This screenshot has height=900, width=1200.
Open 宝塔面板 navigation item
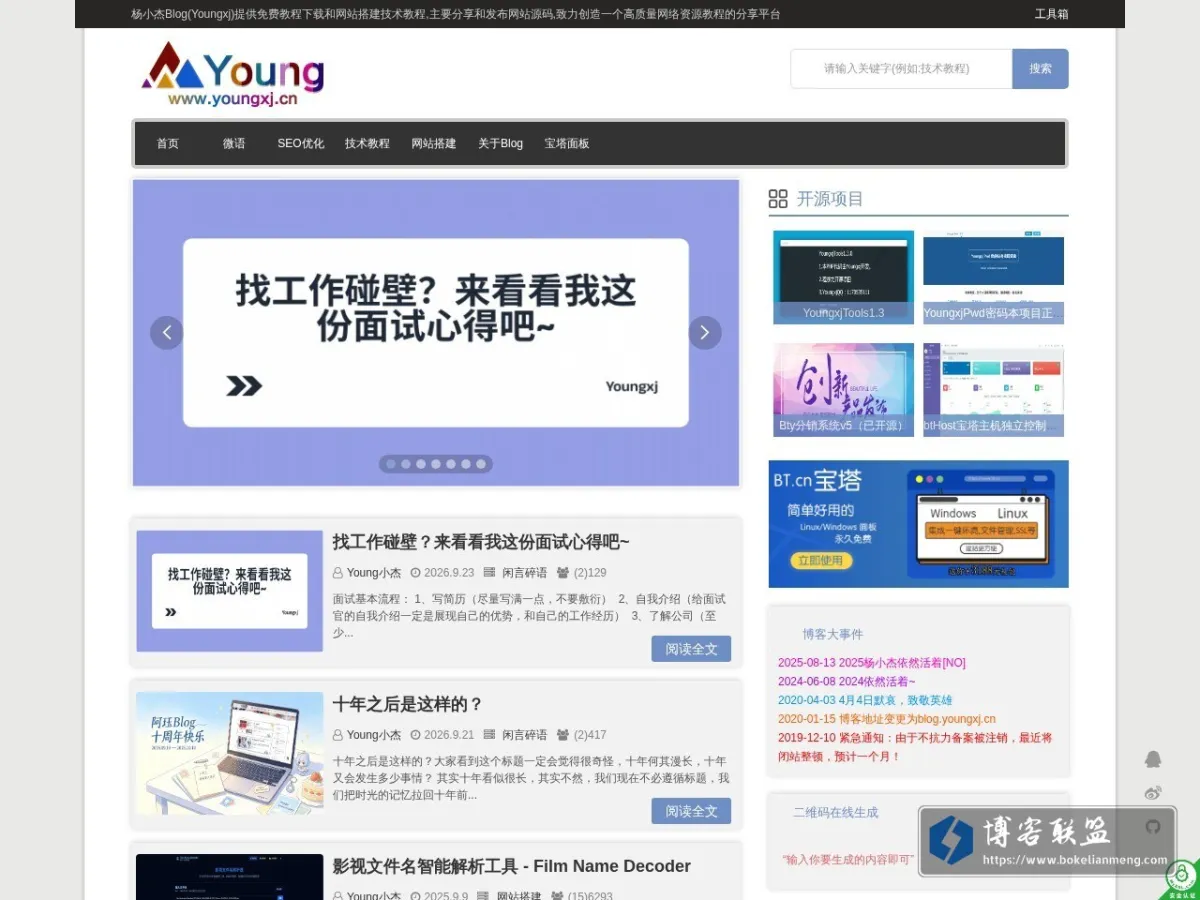[567, 144]
